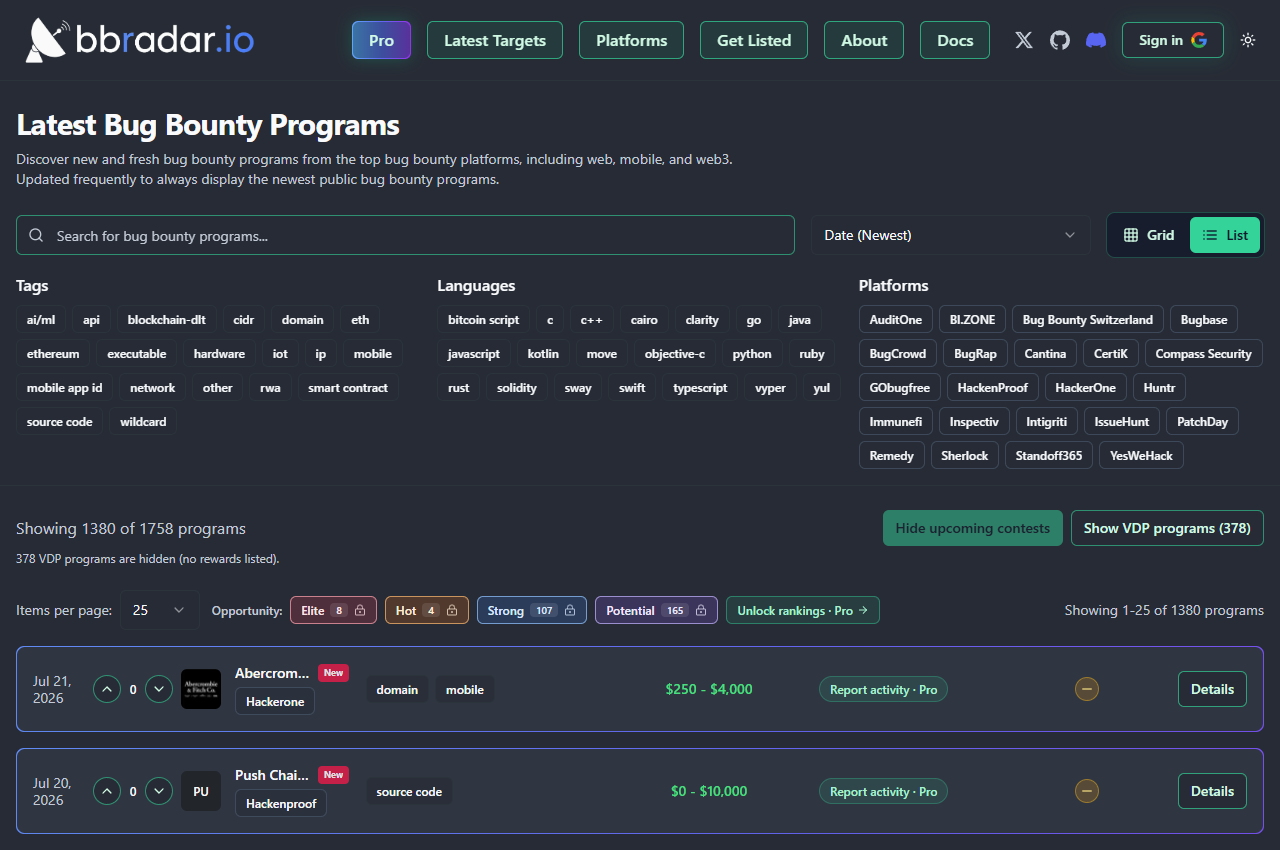Viewport: 1280px width, 850px height.
Task: Open Get Listed page
Action: tap(754, 40)
